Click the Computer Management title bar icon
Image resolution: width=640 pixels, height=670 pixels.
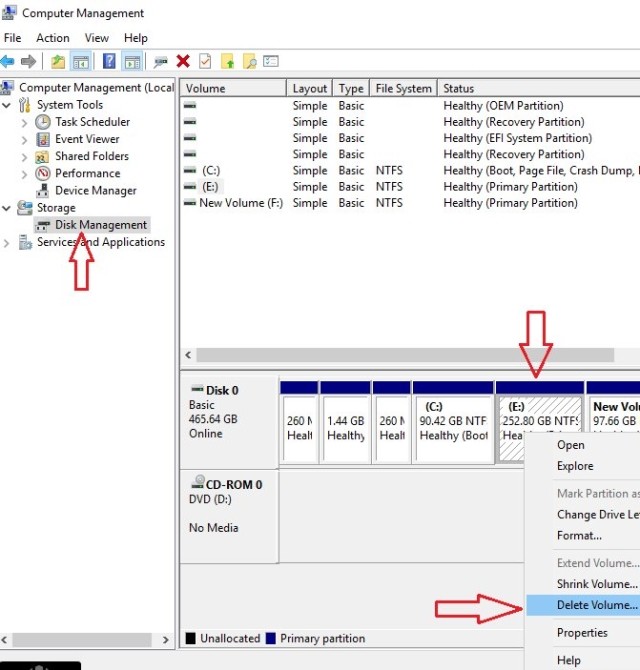pos(9,13)
